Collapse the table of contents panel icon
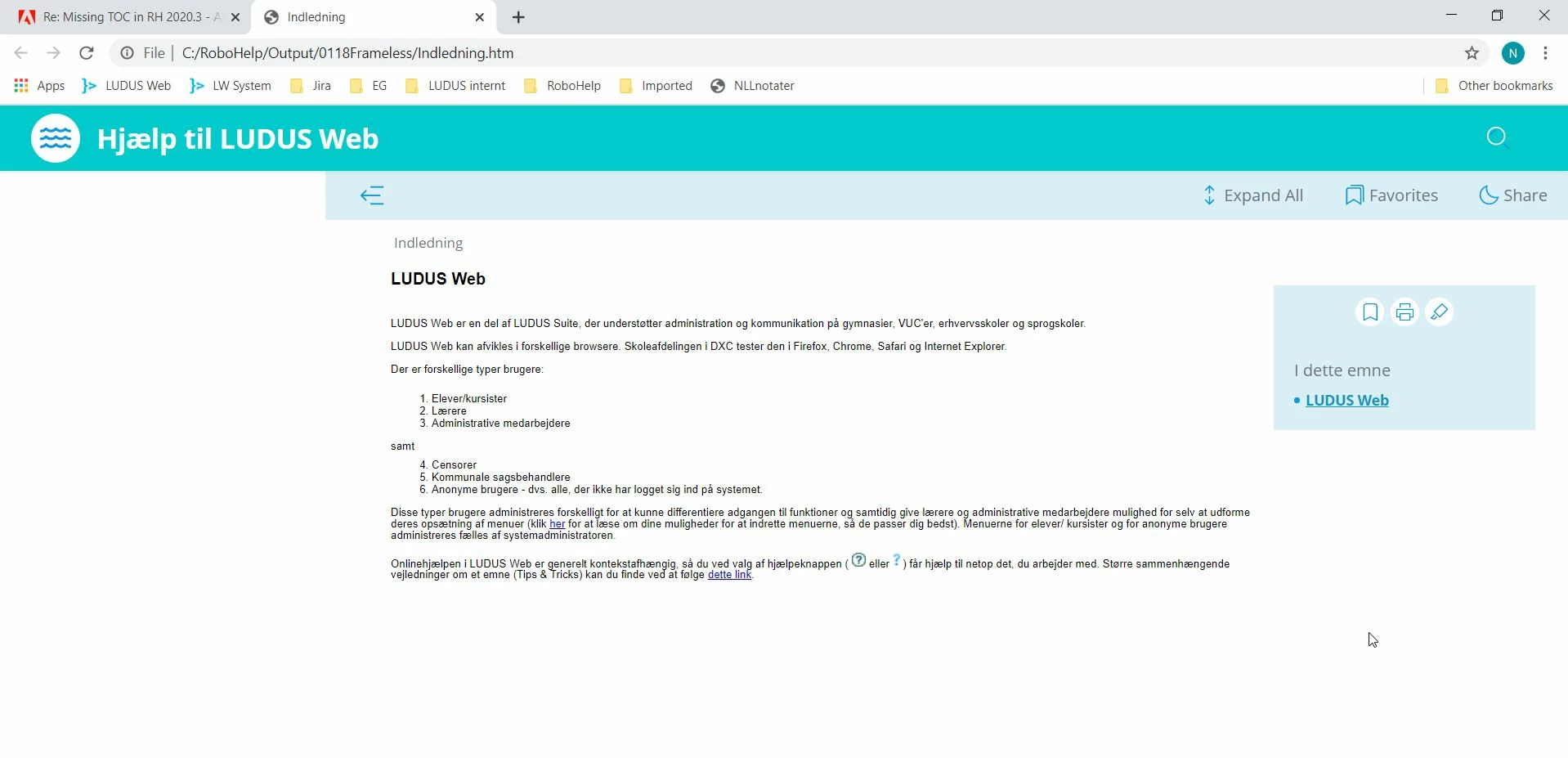Image resolution: width=1568 pixels, height=758 pixels. (372, 195)
